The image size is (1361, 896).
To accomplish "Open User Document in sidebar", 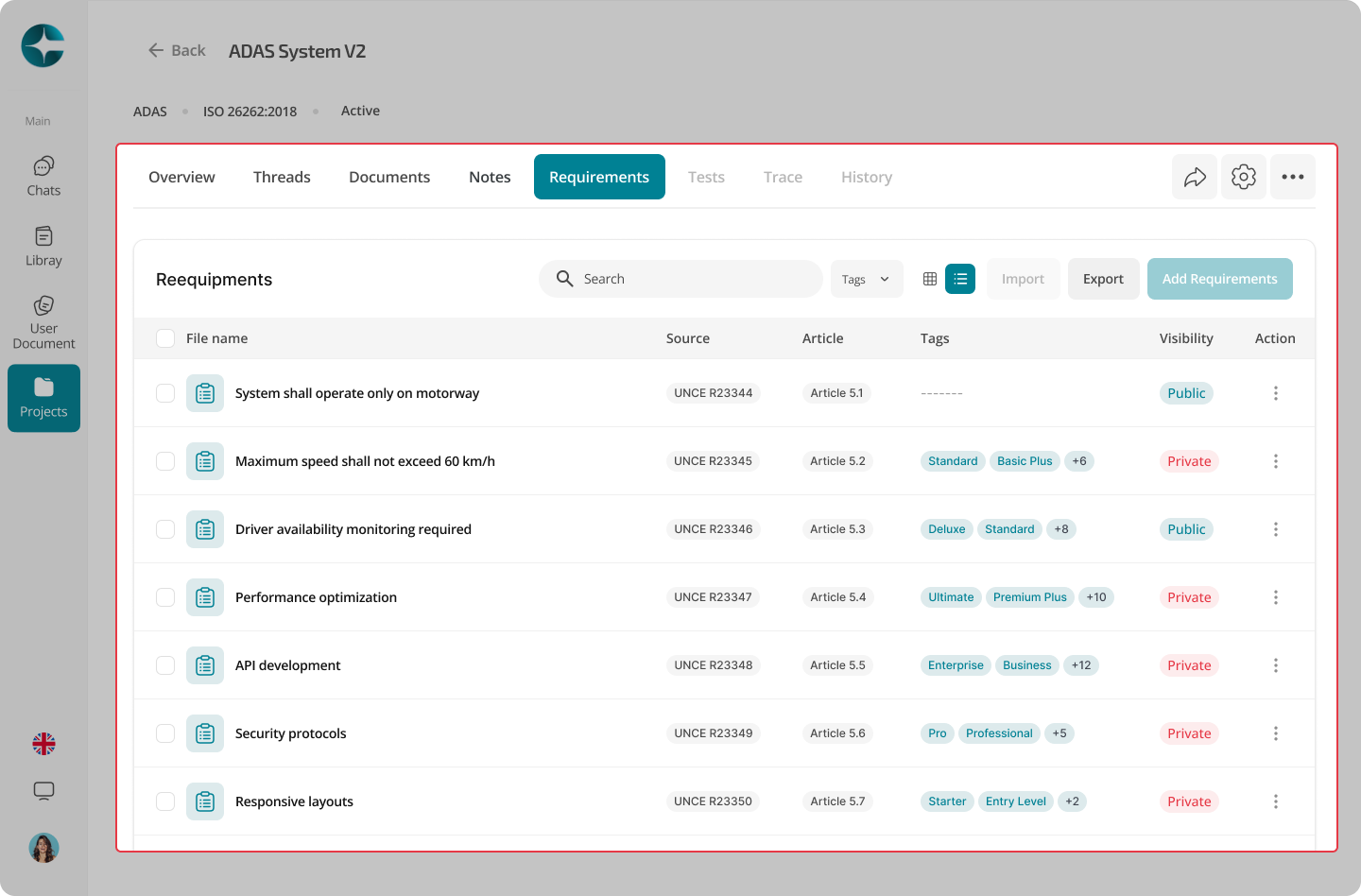I will (x=43, y=322).
